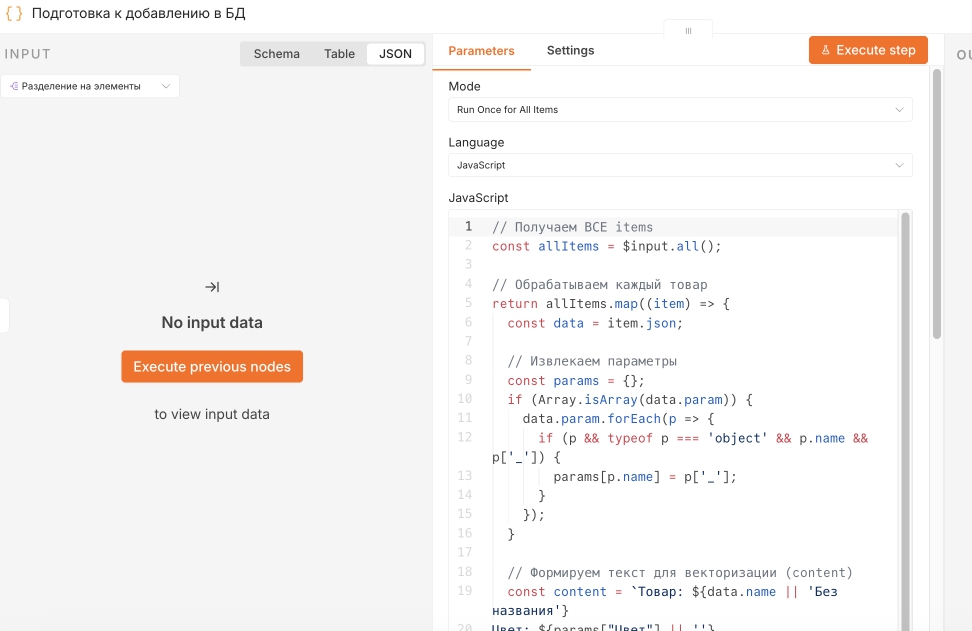Click the code editor vertical scrollbar
Viewport: 972px width, 631px height.
[x=905, y=421]
